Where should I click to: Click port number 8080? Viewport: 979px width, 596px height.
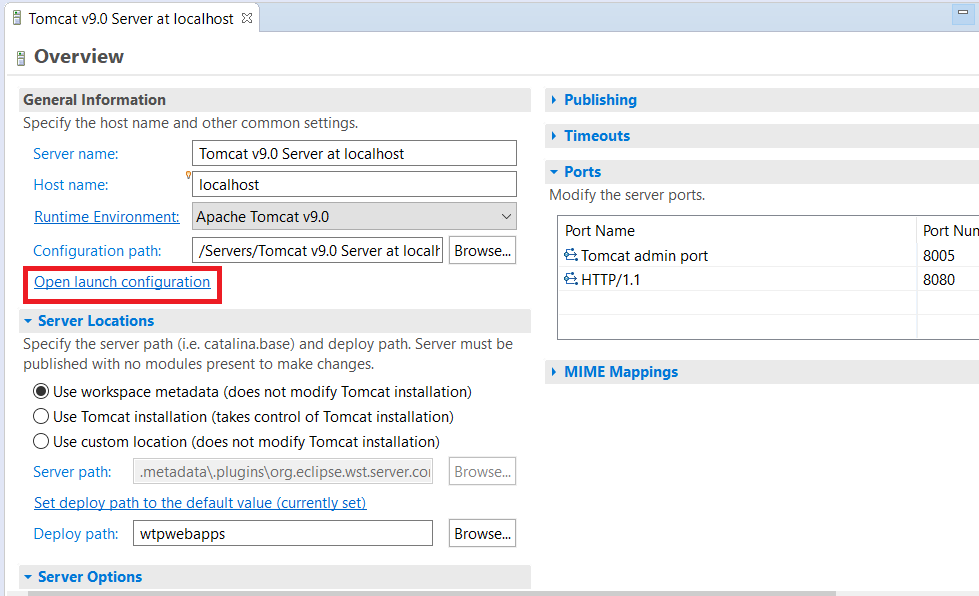pos(938,280)
